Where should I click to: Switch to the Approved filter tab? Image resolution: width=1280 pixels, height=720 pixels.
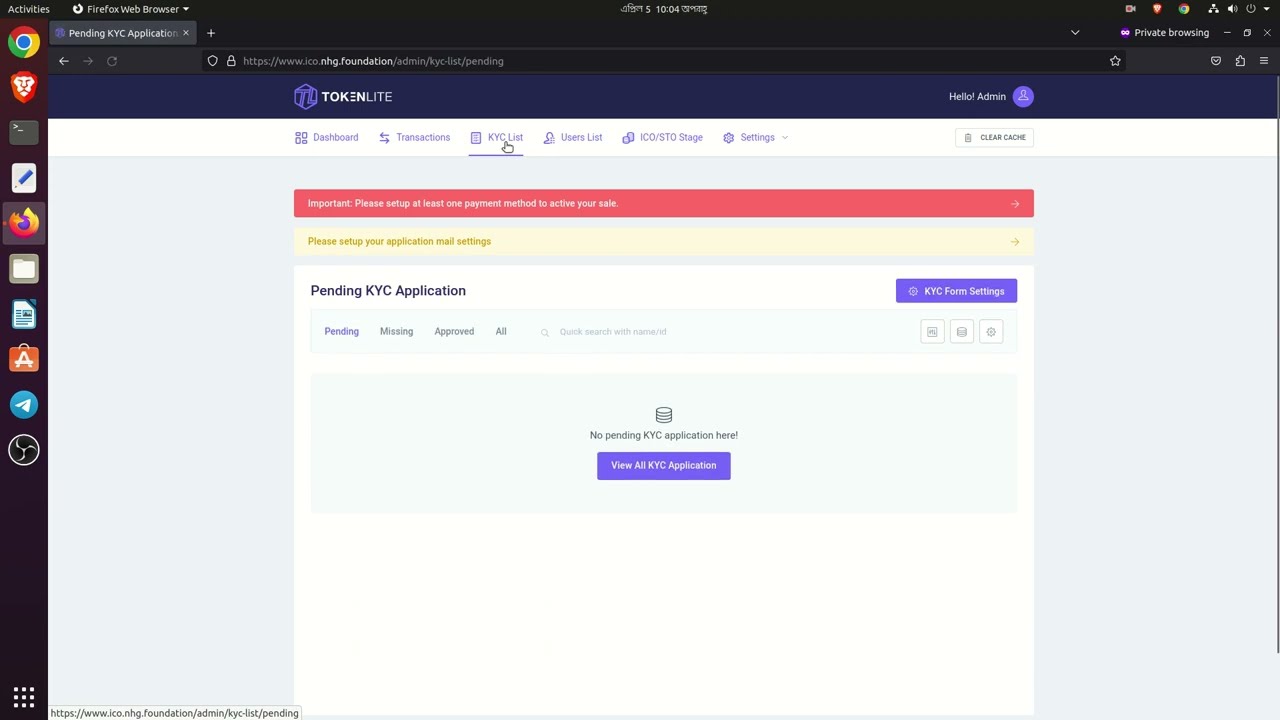click(454, 332)
